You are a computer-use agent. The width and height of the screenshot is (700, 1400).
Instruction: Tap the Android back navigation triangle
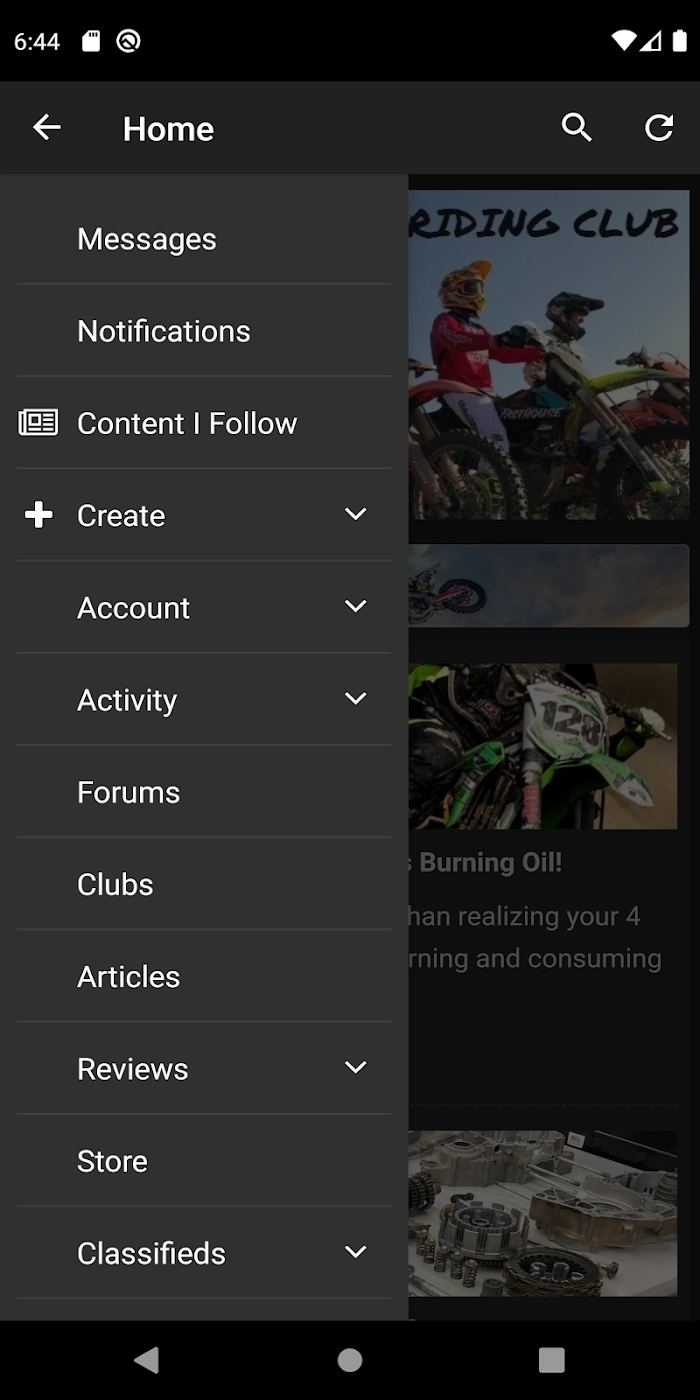click(x=147, y=1360)
